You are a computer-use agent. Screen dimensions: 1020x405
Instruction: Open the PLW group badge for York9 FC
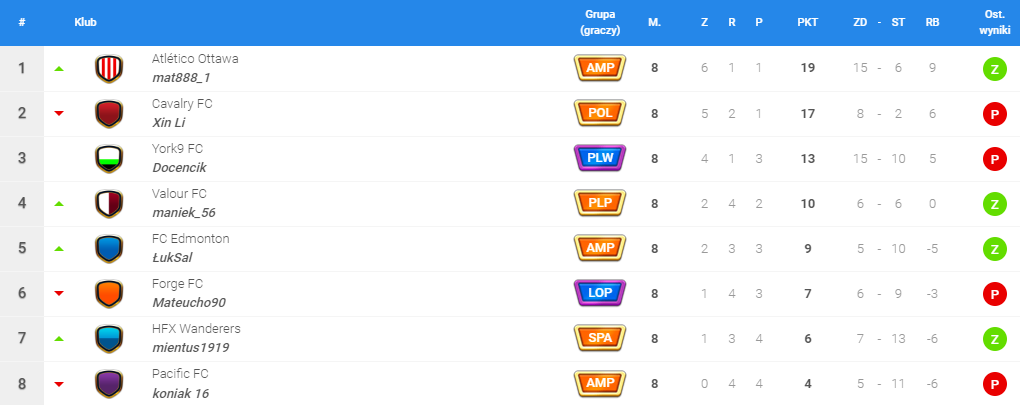[x=600, y=158]
